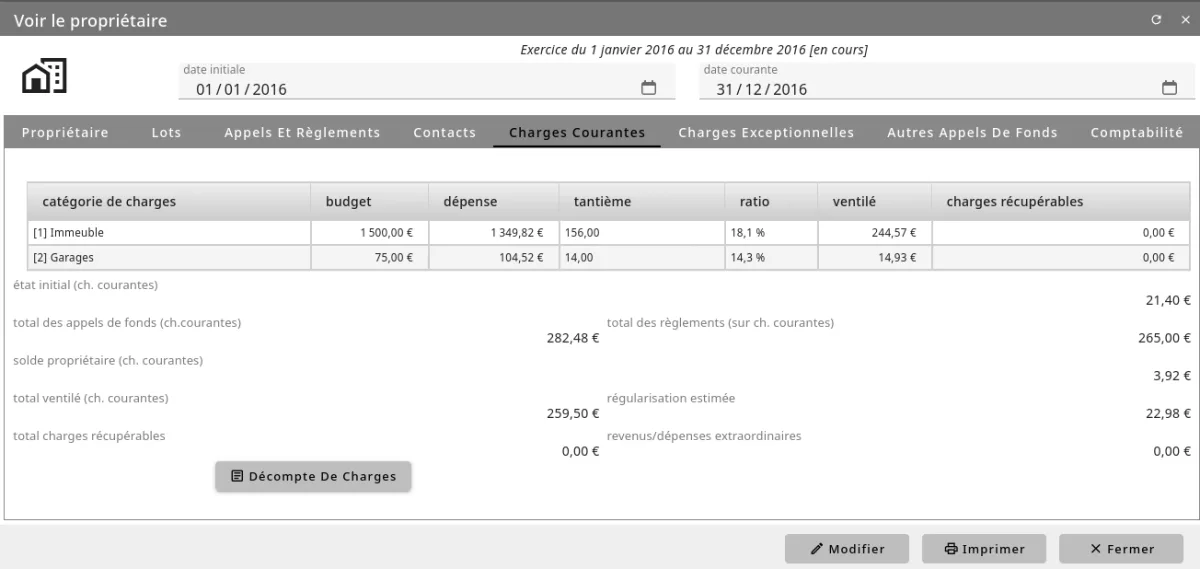The image size is (1200, 569).
Task: Click budget cell 75,00 €
Action: (369, 257)
